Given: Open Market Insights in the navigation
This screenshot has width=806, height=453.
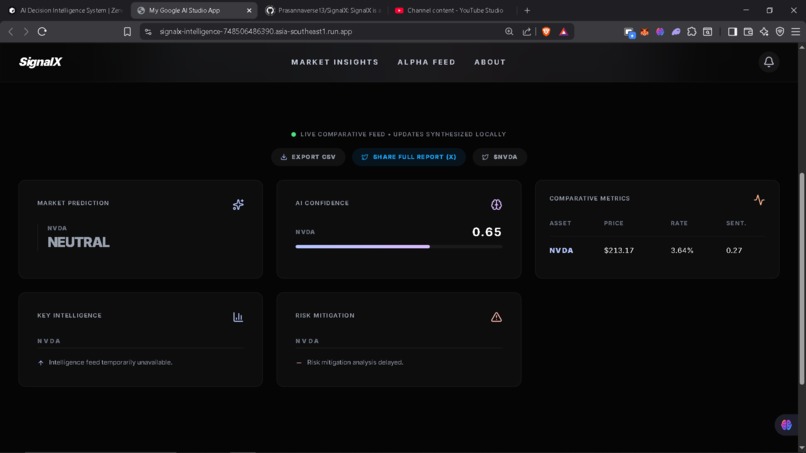Looking at the screenshot, I should point(335,62).
